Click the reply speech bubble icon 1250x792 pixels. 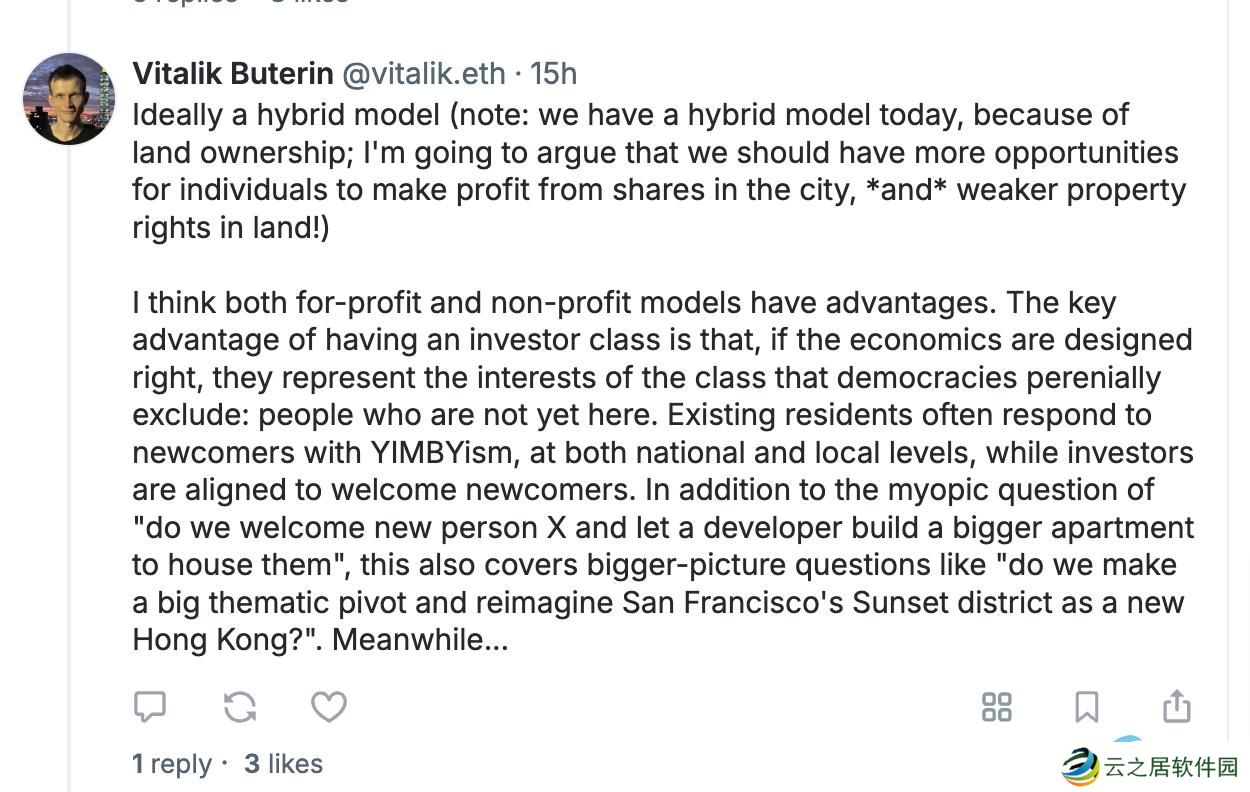150,707
